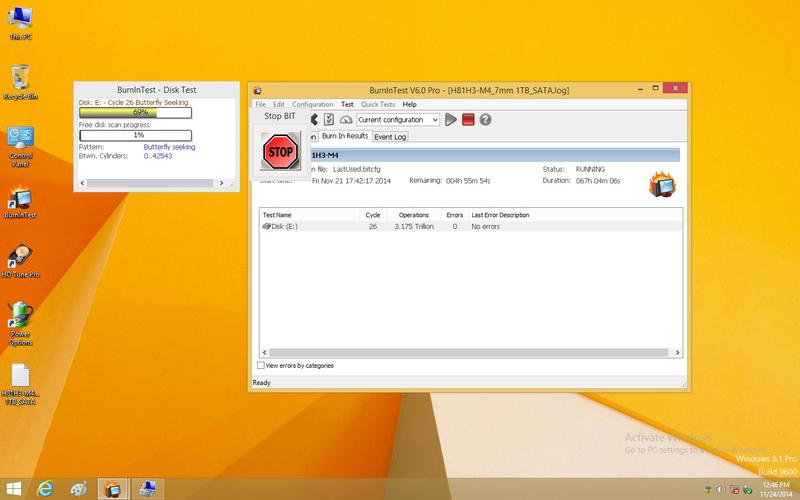Click the flaming computer BurnInTest logo
800x500 pixels.
point(662,184)
